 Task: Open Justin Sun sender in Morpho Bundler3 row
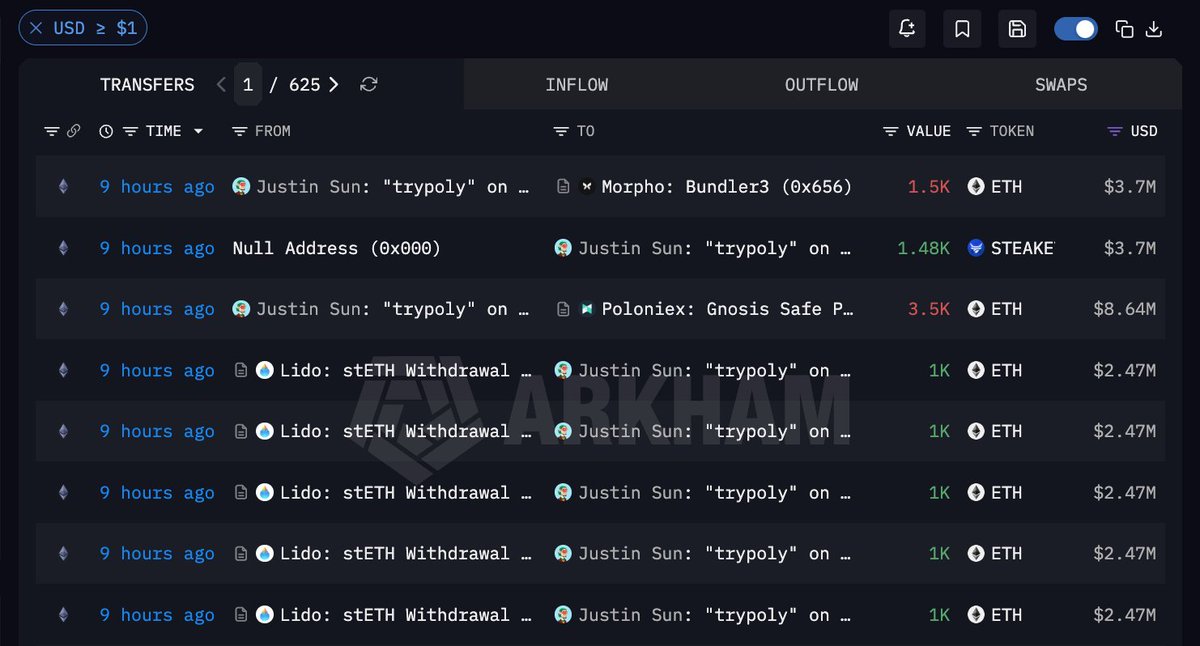tap(392, 187)
